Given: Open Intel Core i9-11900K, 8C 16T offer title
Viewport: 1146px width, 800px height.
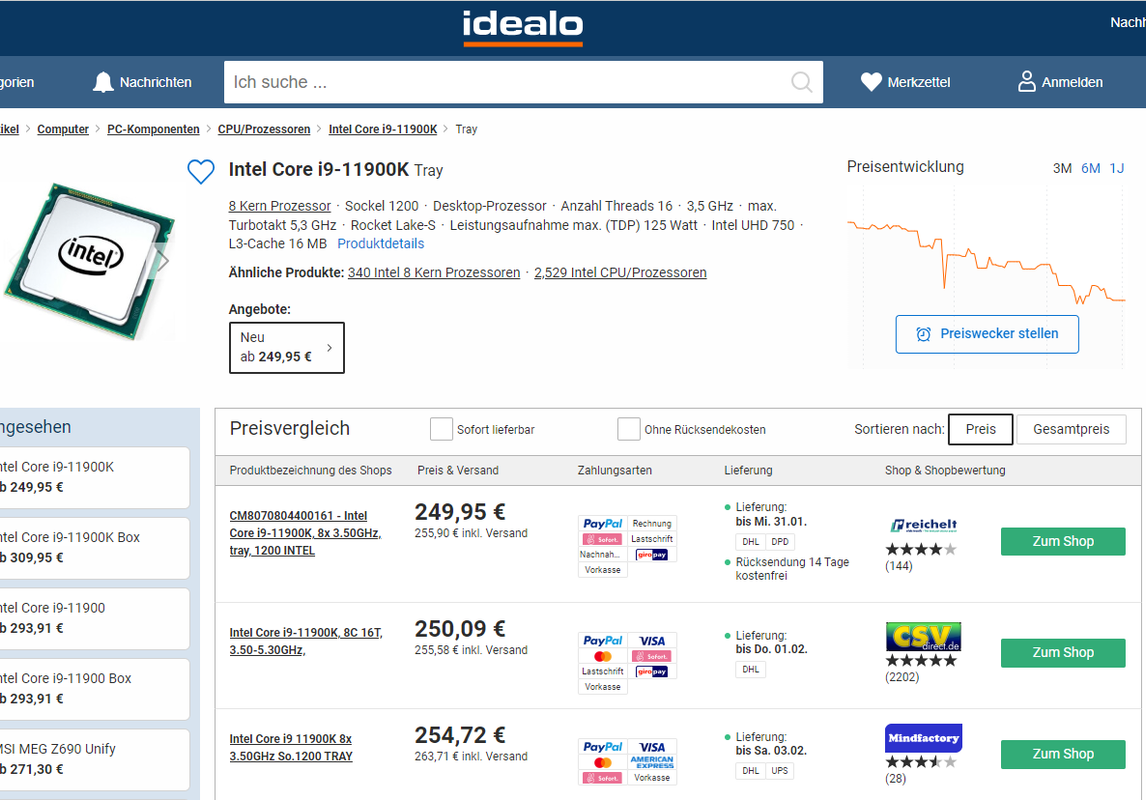Looking at the screenshot, I should point(306,641).
